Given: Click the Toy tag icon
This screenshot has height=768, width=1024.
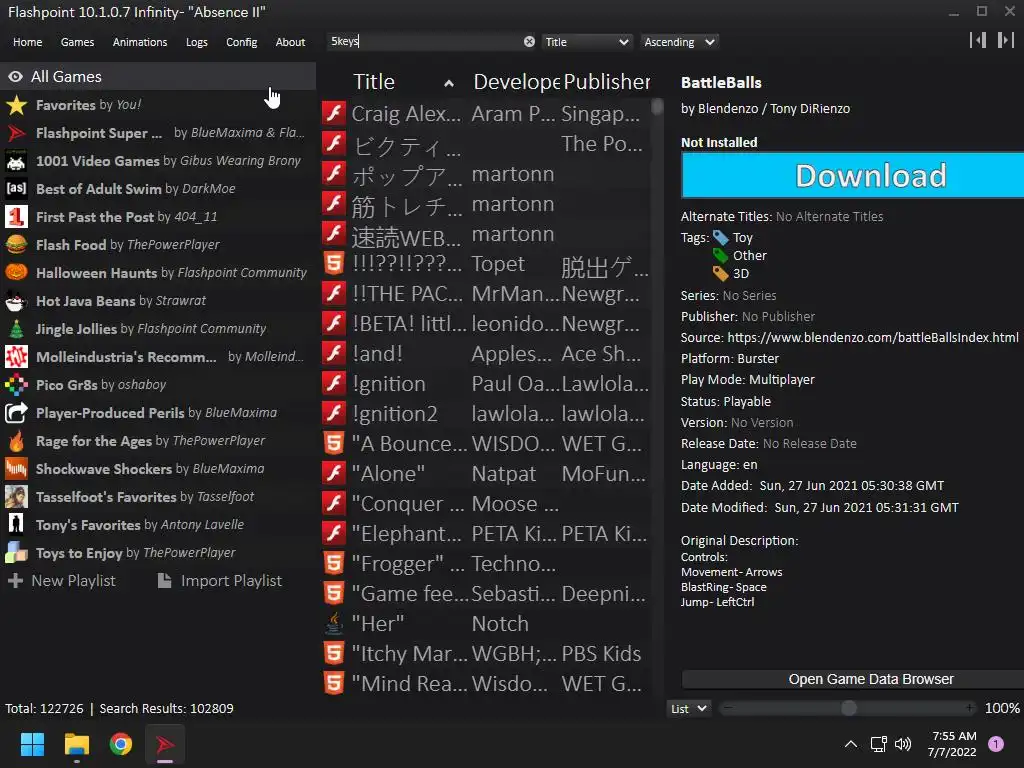Looking at the screenshot, I should (720, 238).
